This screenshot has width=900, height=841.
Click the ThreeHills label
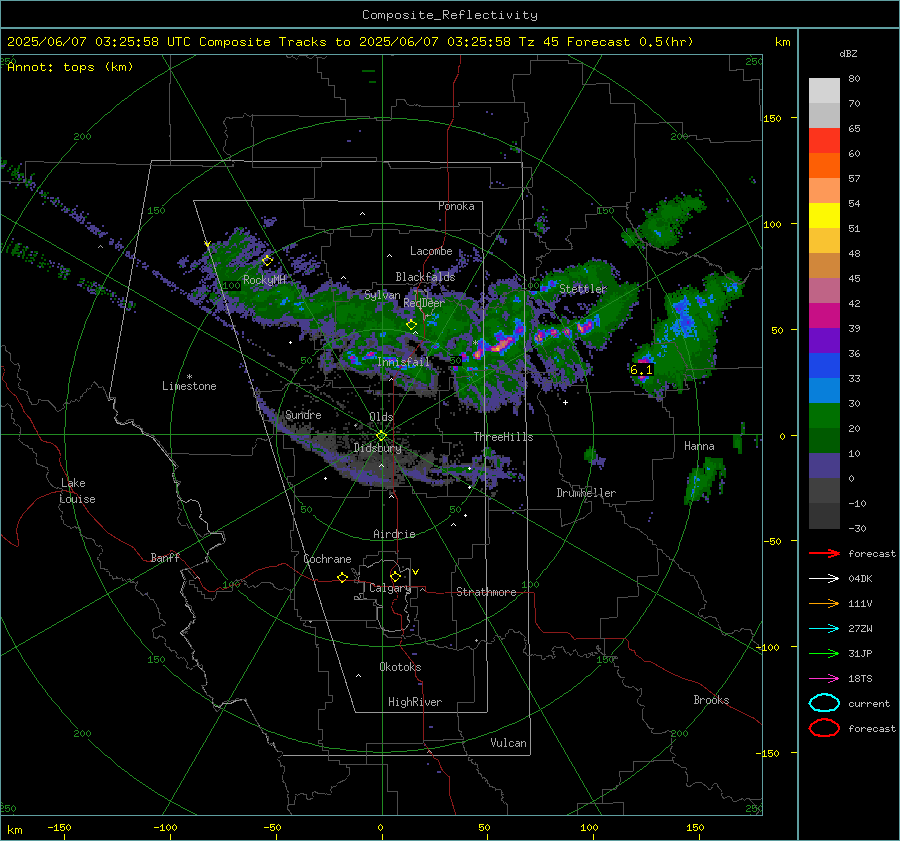click(x=503, y=437)
